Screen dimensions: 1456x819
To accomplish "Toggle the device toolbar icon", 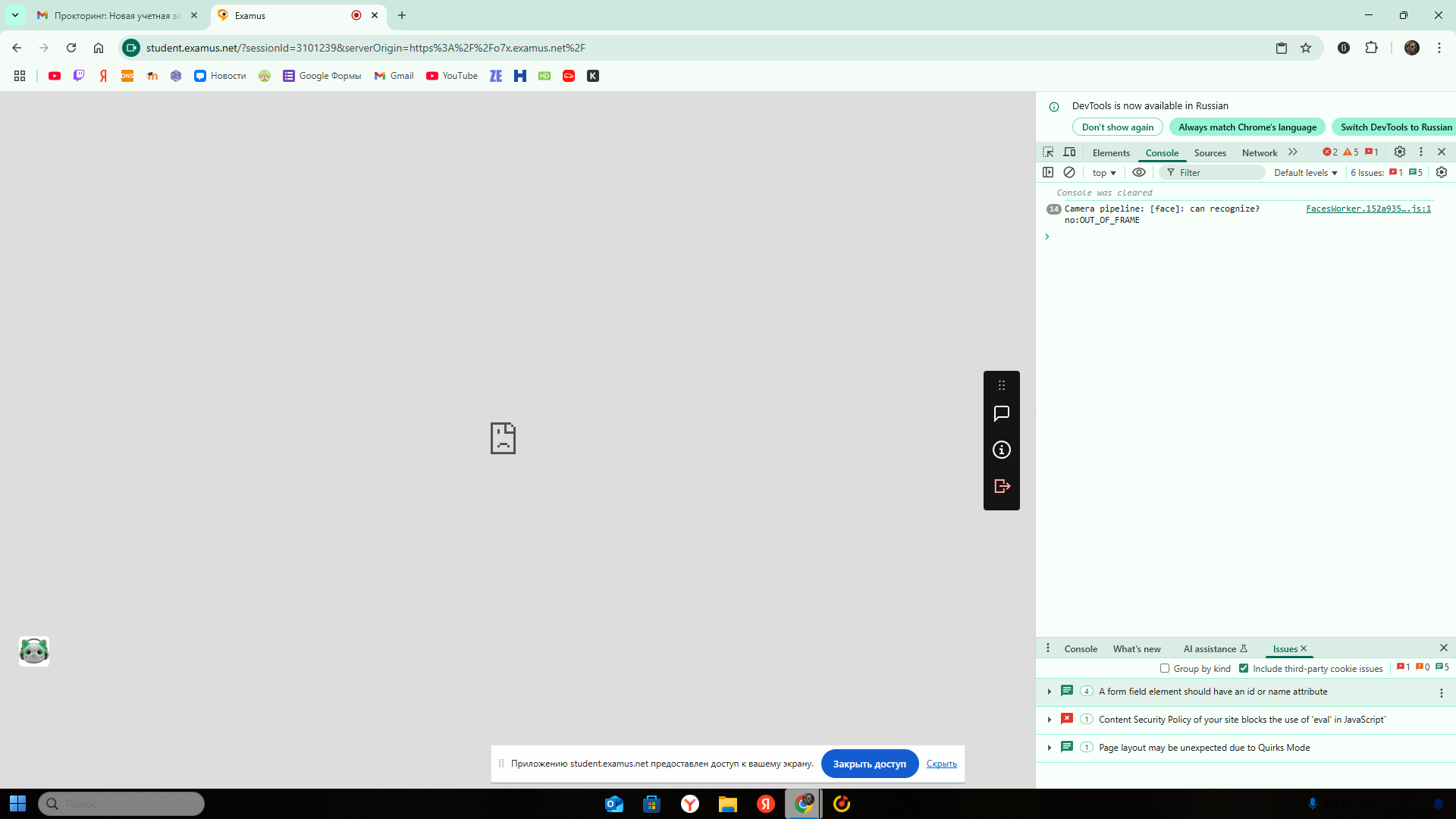I will pyautogui.click(x=1069, y=152).
